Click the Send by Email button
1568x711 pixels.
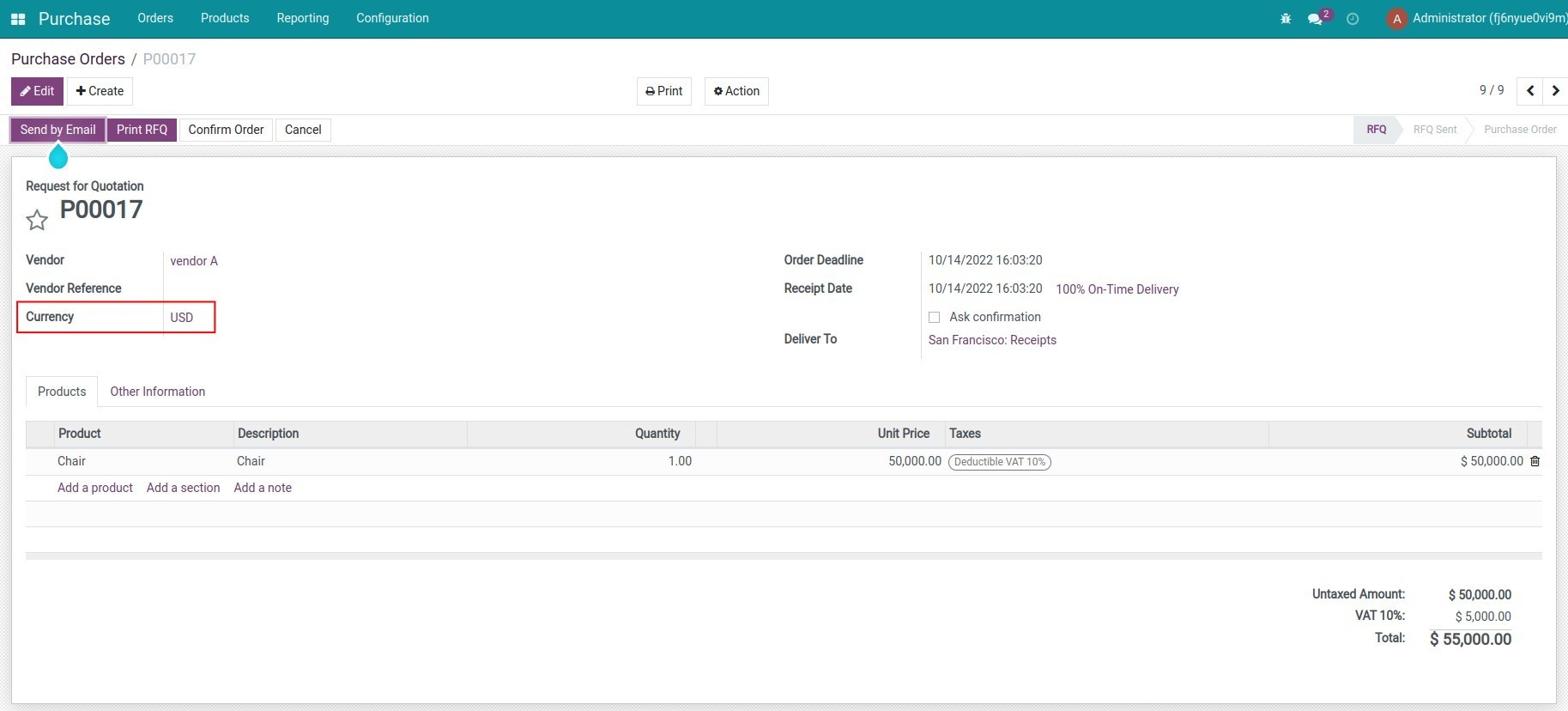[x=58, y=130]
